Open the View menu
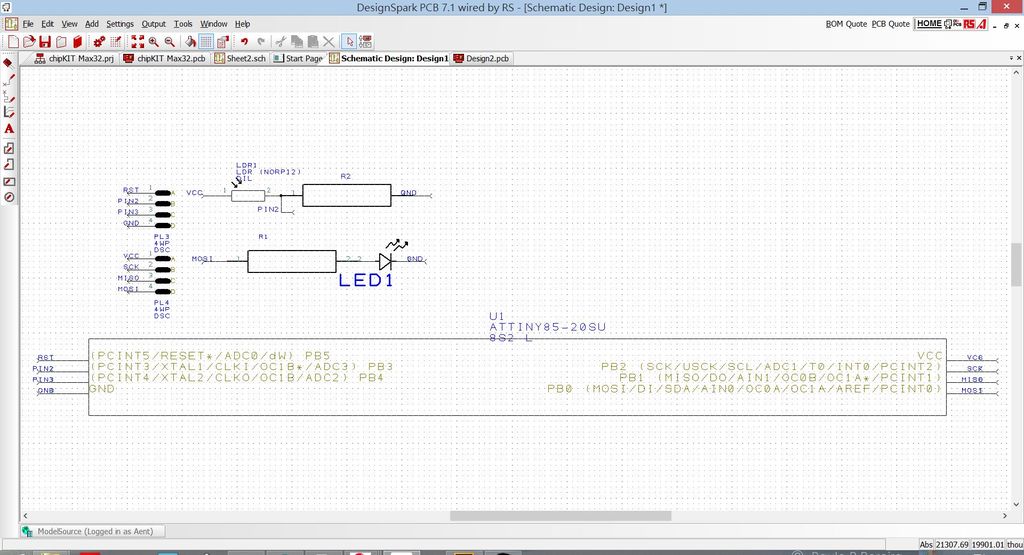The width and height of the screenshot is (1024, 555). tap(69, 24)
